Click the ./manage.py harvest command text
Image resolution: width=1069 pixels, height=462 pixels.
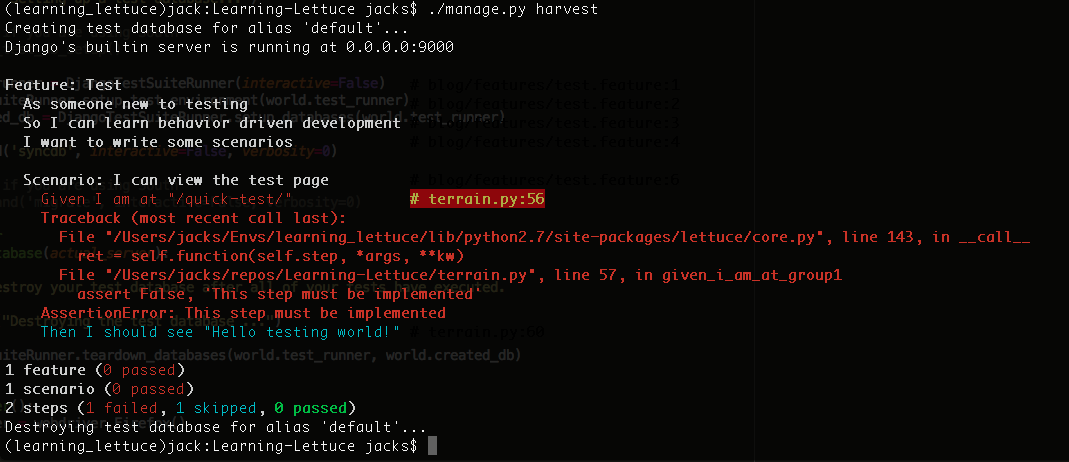click(514, 10)
